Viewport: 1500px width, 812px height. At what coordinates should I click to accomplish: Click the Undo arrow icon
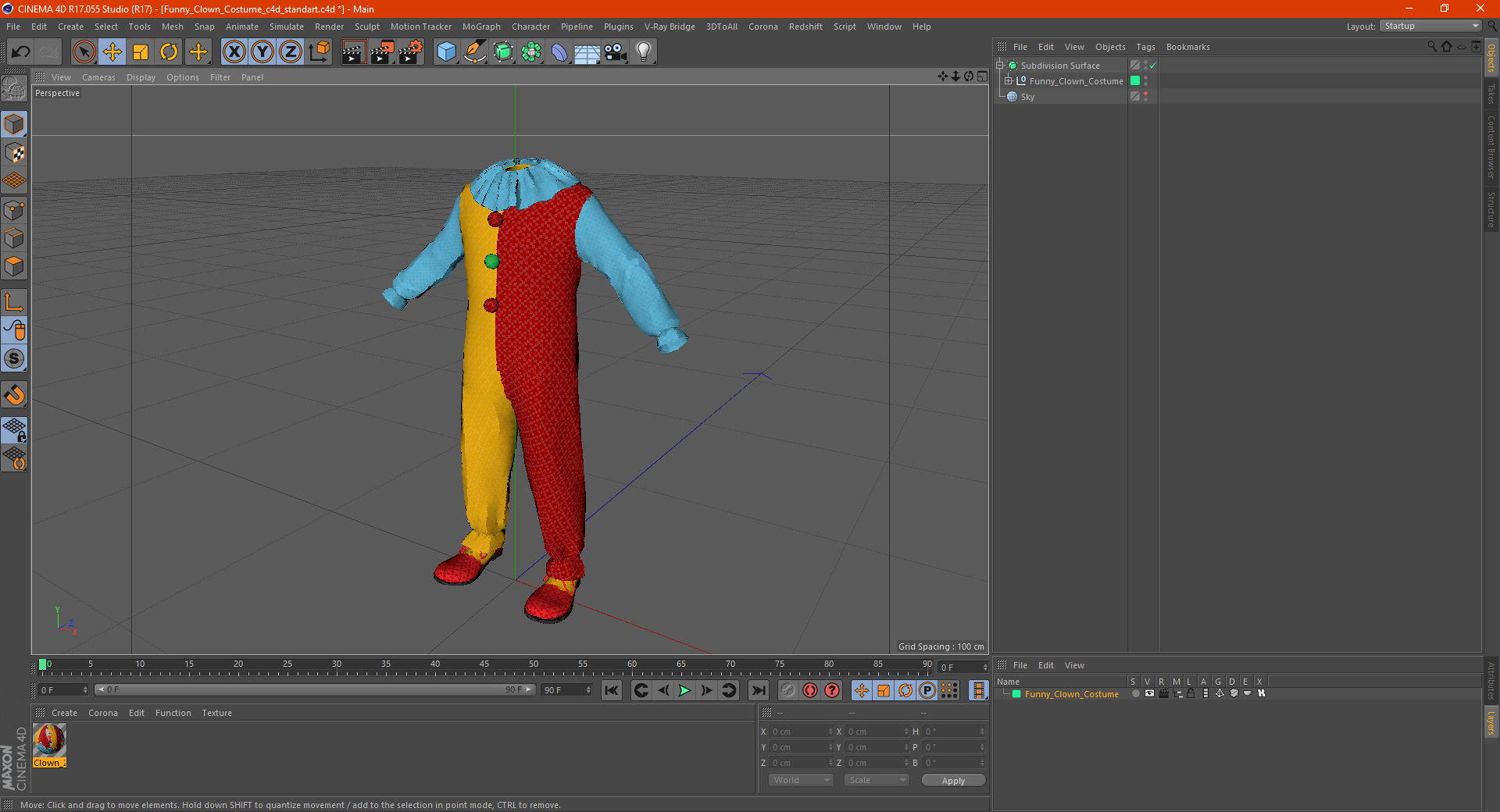pos(21,52)
